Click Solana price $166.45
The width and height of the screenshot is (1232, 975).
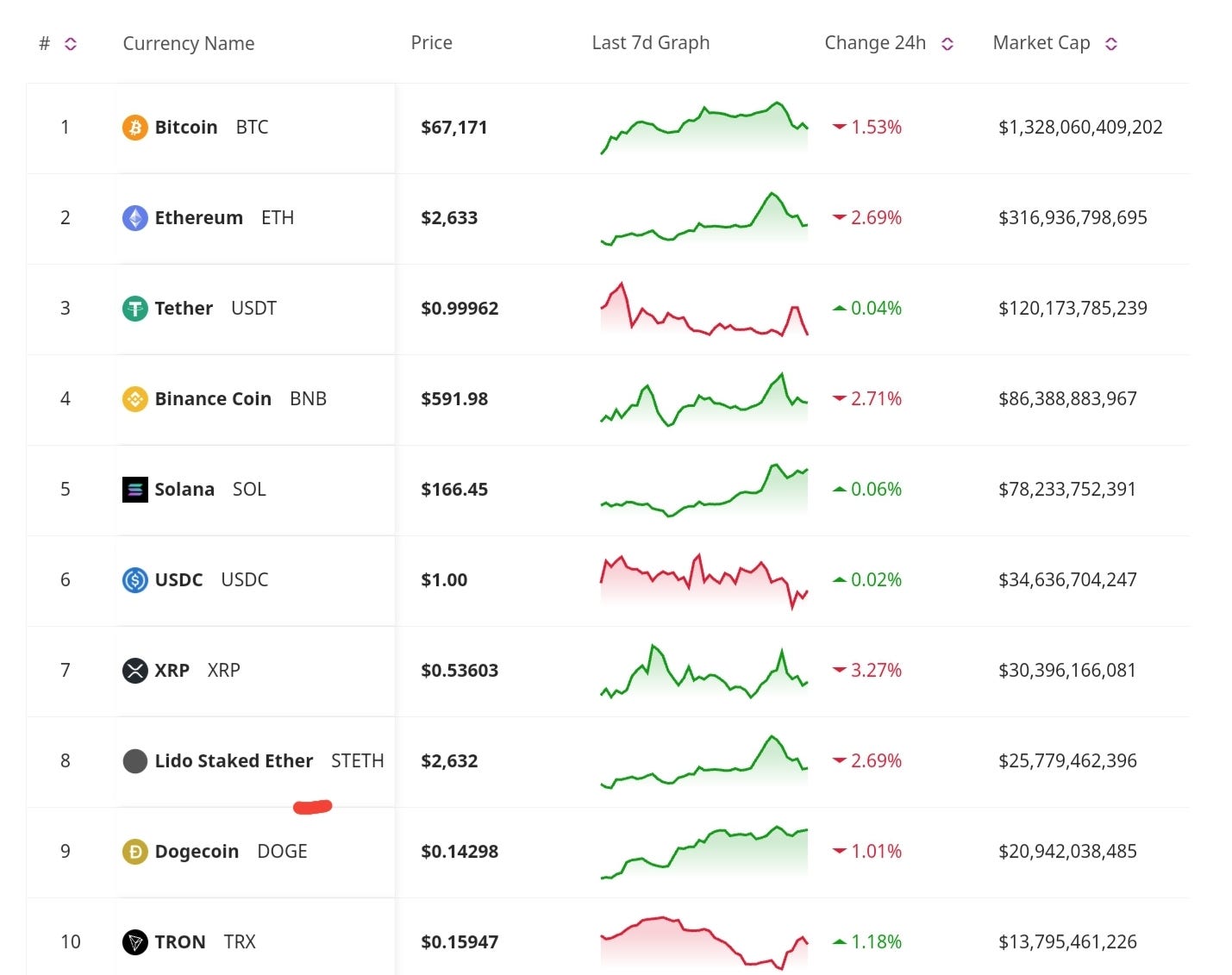point(453,490)
